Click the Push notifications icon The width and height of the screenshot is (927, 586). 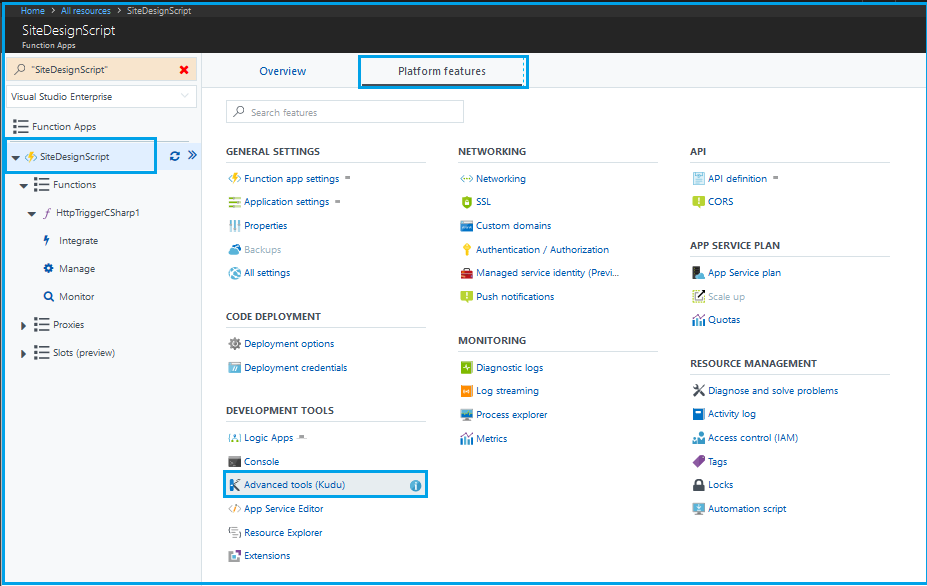pyautogui.click(x=466, y=296)
